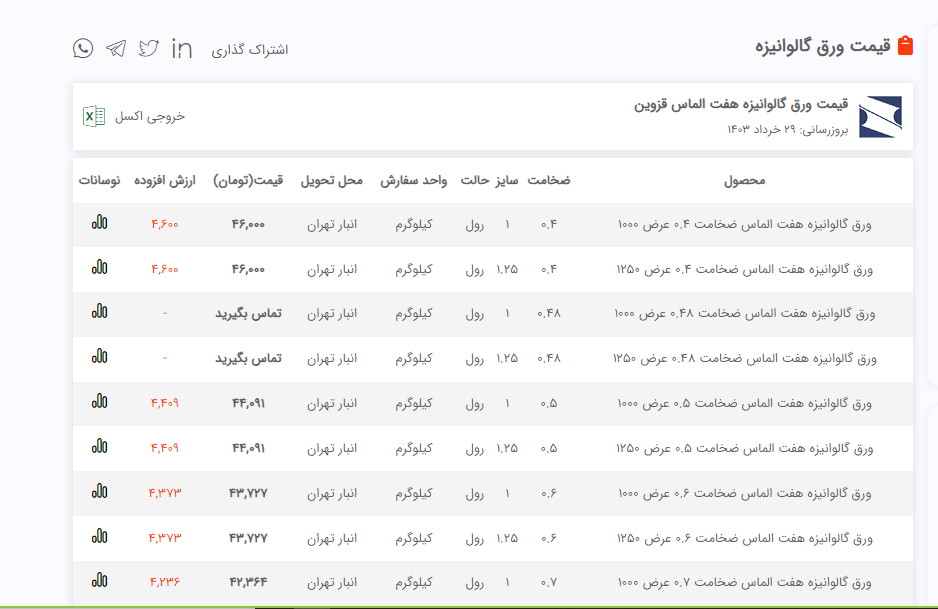The image size is (938, 609).
Task: Share page via WhatsApp icon
Action: coord(83,48)
